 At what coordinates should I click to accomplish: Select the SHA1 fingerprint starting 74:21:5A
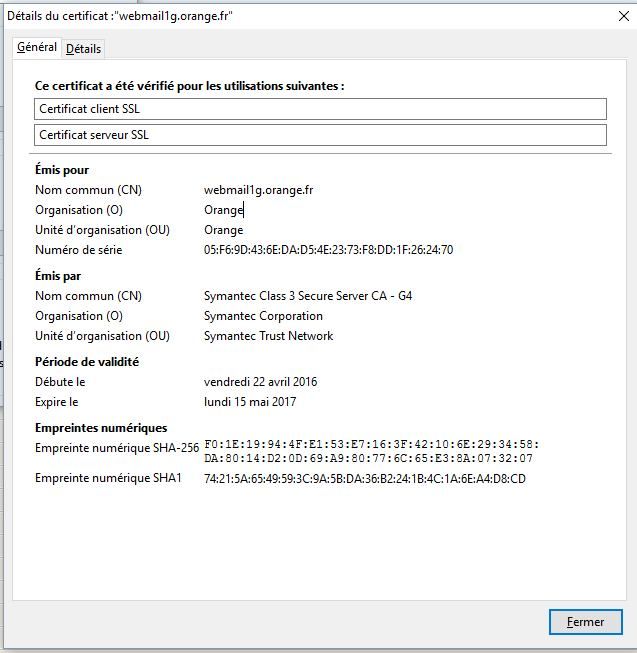365,479
